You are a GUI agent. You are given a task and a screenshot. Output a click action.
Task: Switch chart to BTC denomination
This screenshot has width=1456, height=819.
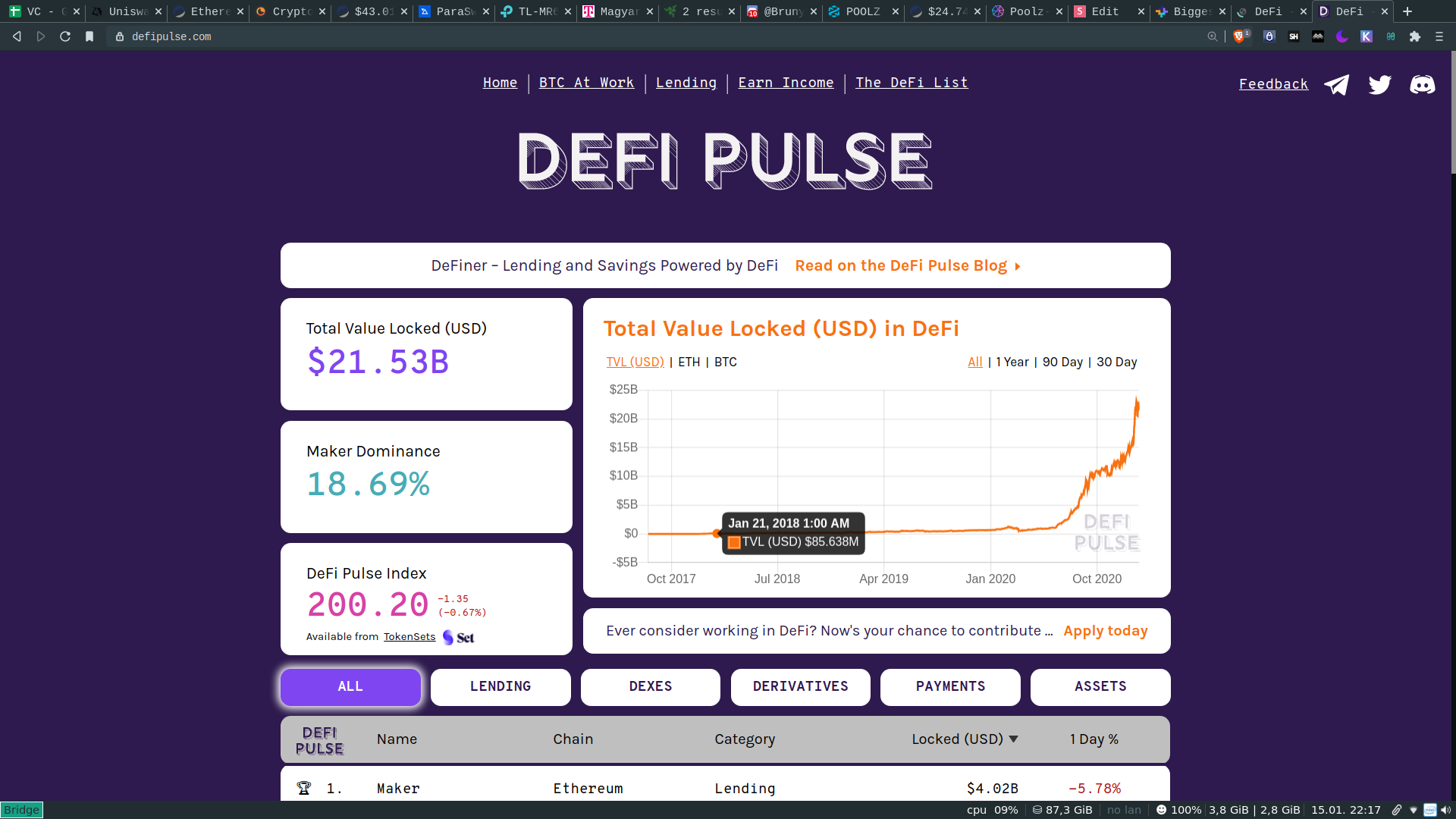pyautogui.click(x=725, y=362)
